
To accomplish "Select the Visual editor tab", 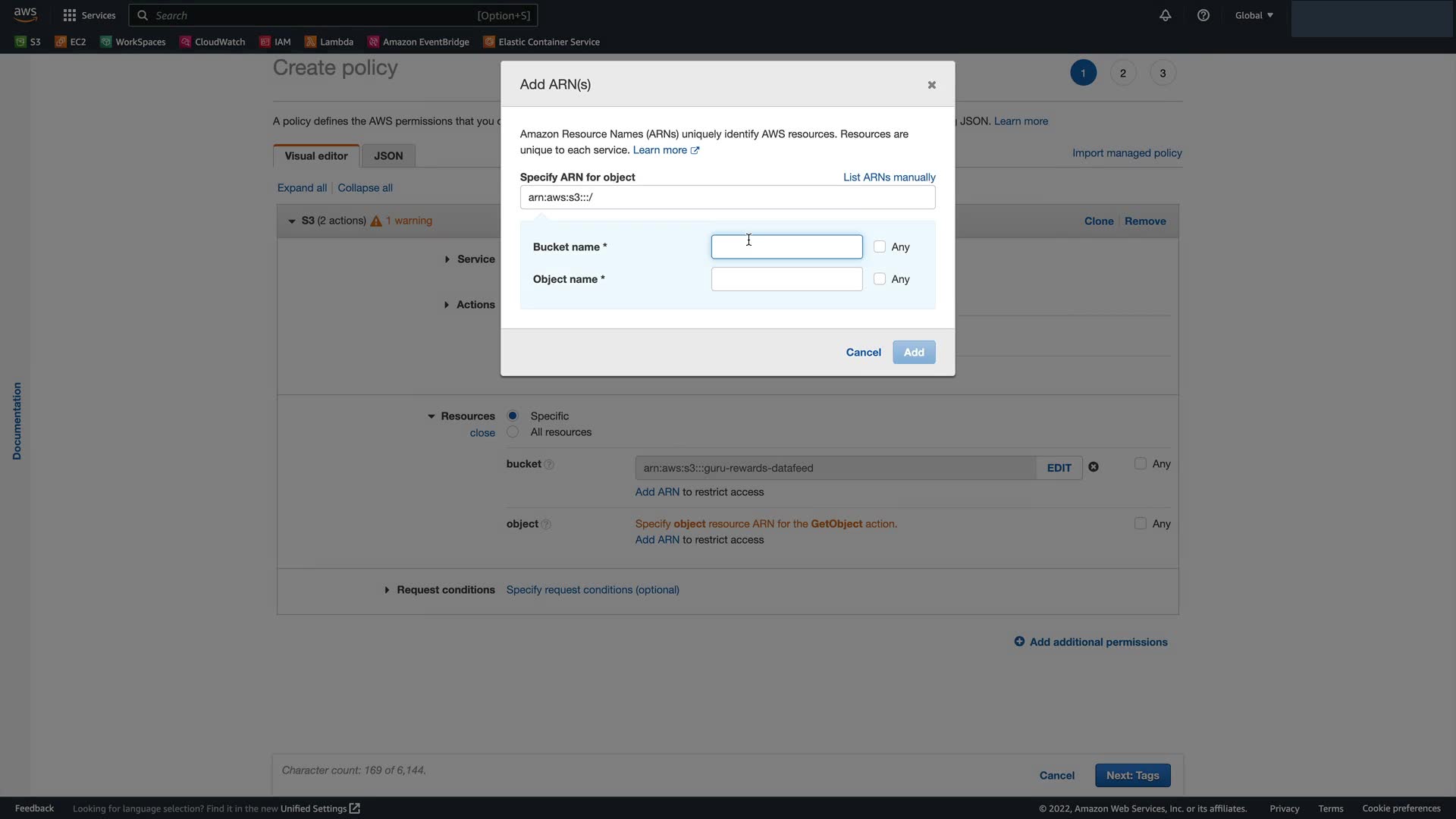I will click(x=316, y=156).
